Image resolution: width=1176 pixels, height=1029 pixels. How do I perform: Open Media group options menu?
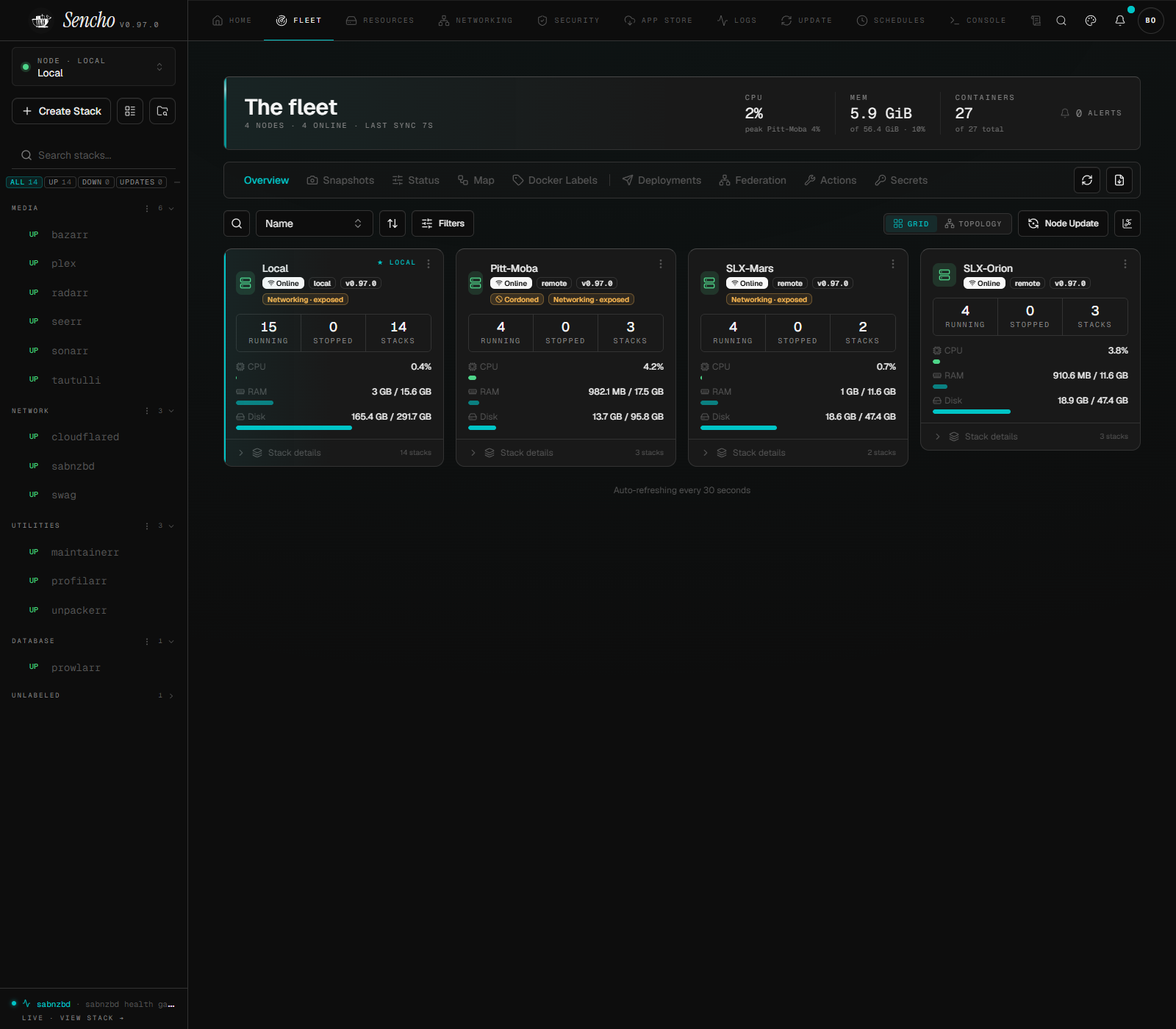pos(147,209)
